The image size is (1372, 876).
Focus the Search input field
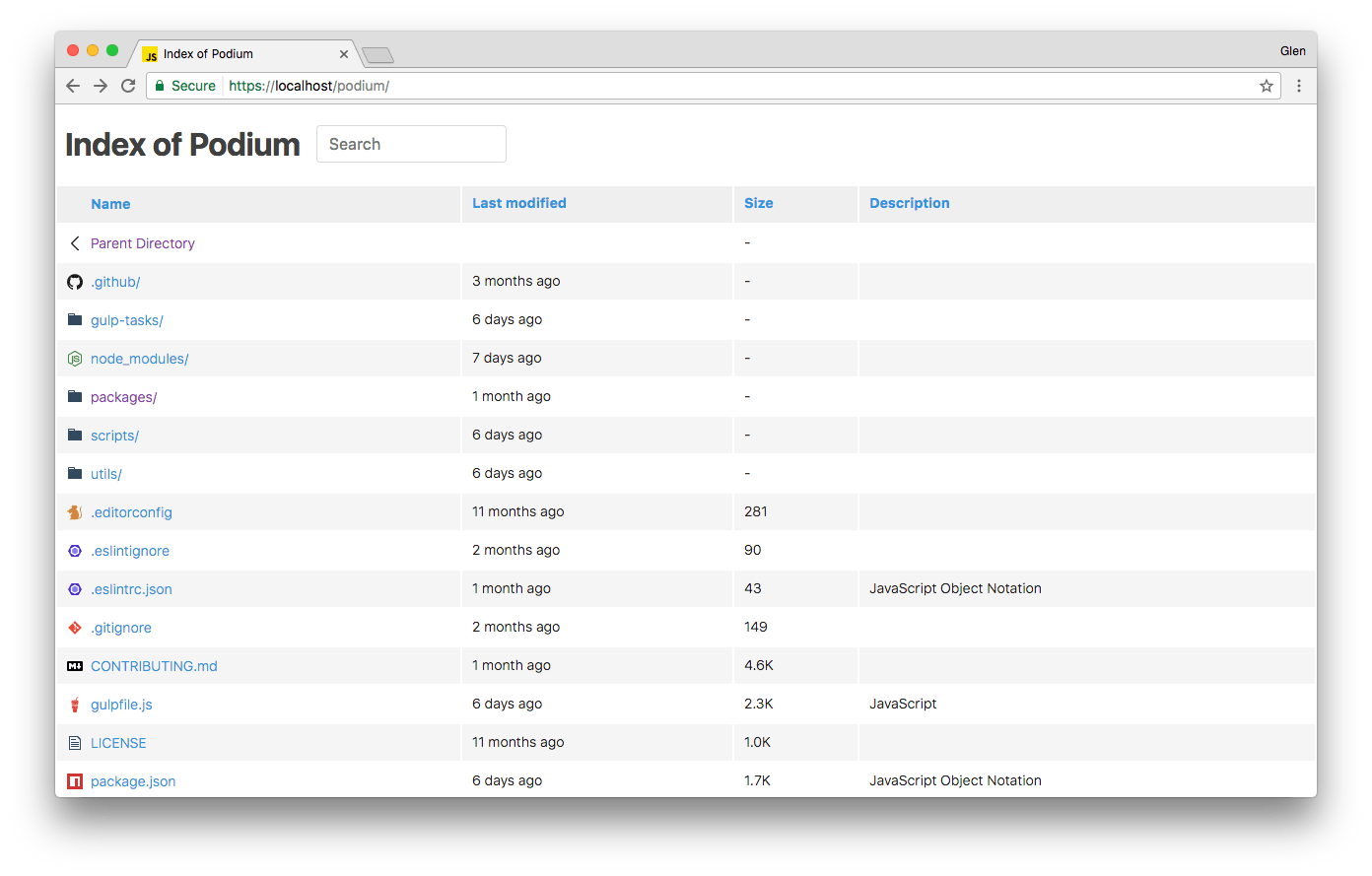[x=411, y=144]
